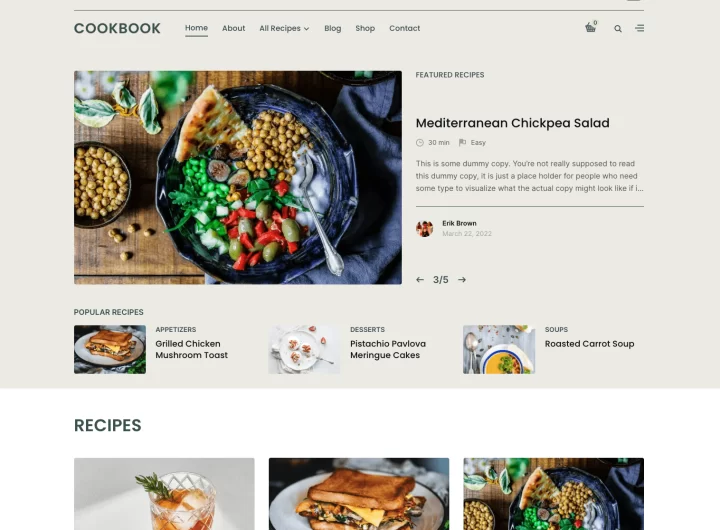Open the hamburger side menu icon
The height and width of the screenshot is (530, 720).
(x=639, y=28)
